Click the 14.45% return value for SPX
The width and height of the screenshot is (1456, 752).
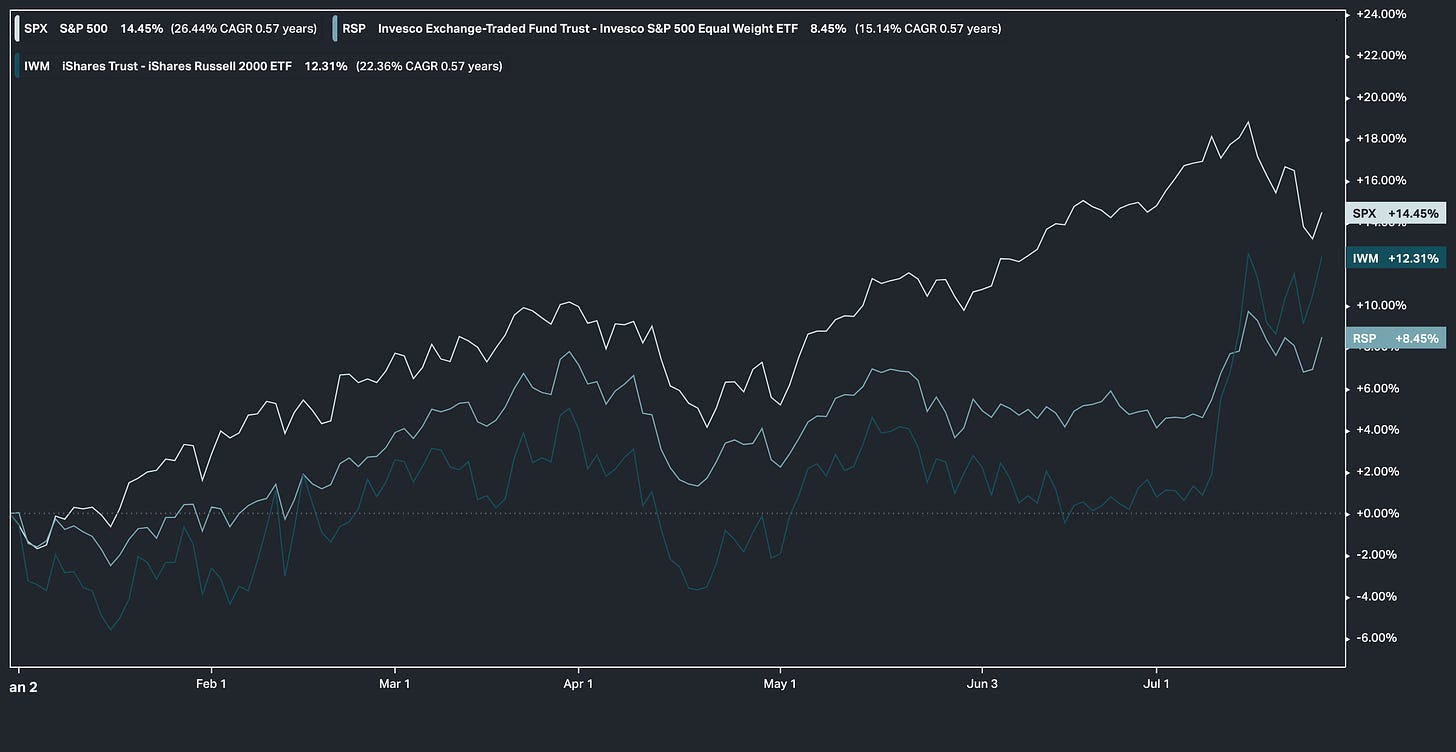[x=141, y=29]
